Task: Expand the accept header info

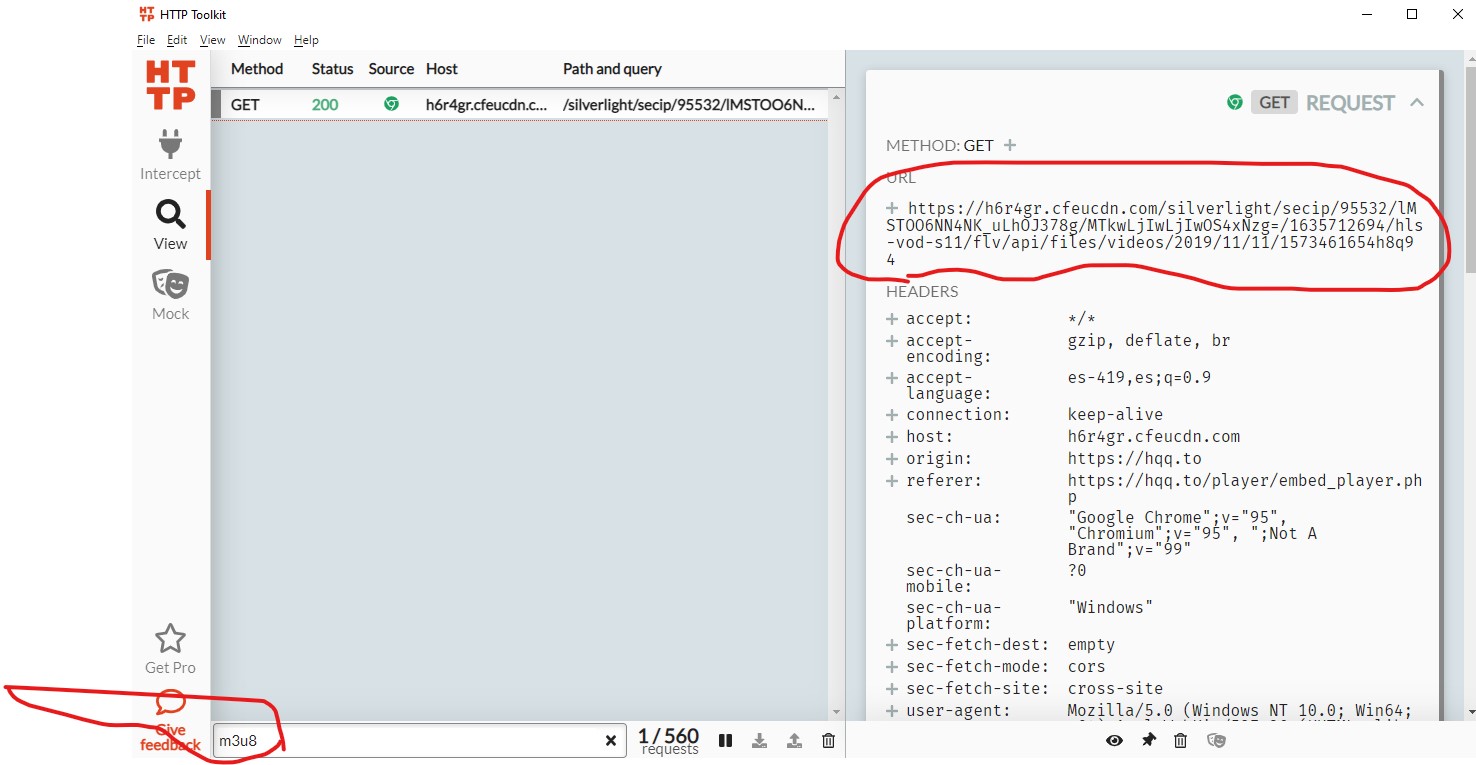Action: pos(892,319)
